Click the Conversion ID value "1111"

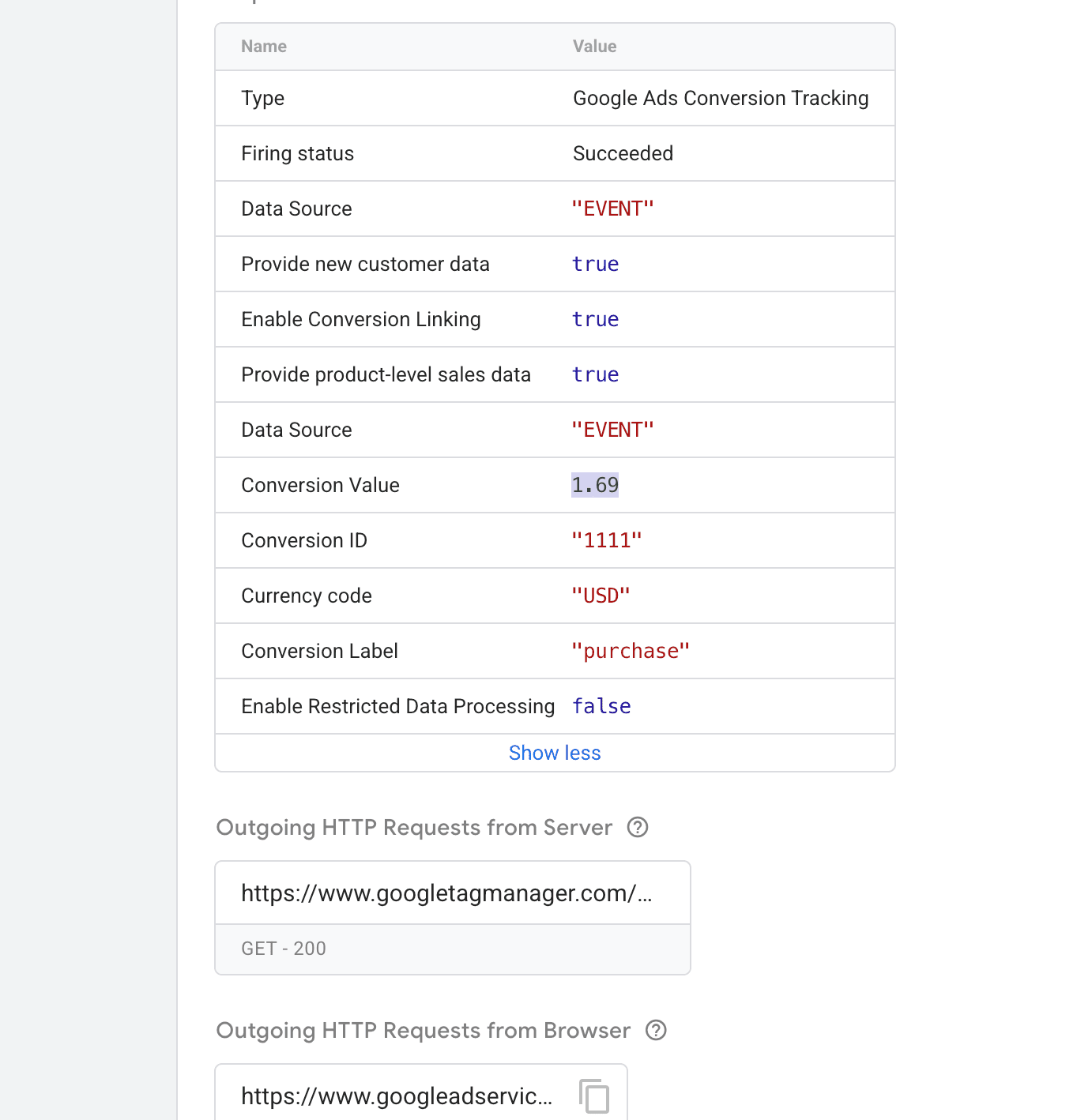coord(607,540)
